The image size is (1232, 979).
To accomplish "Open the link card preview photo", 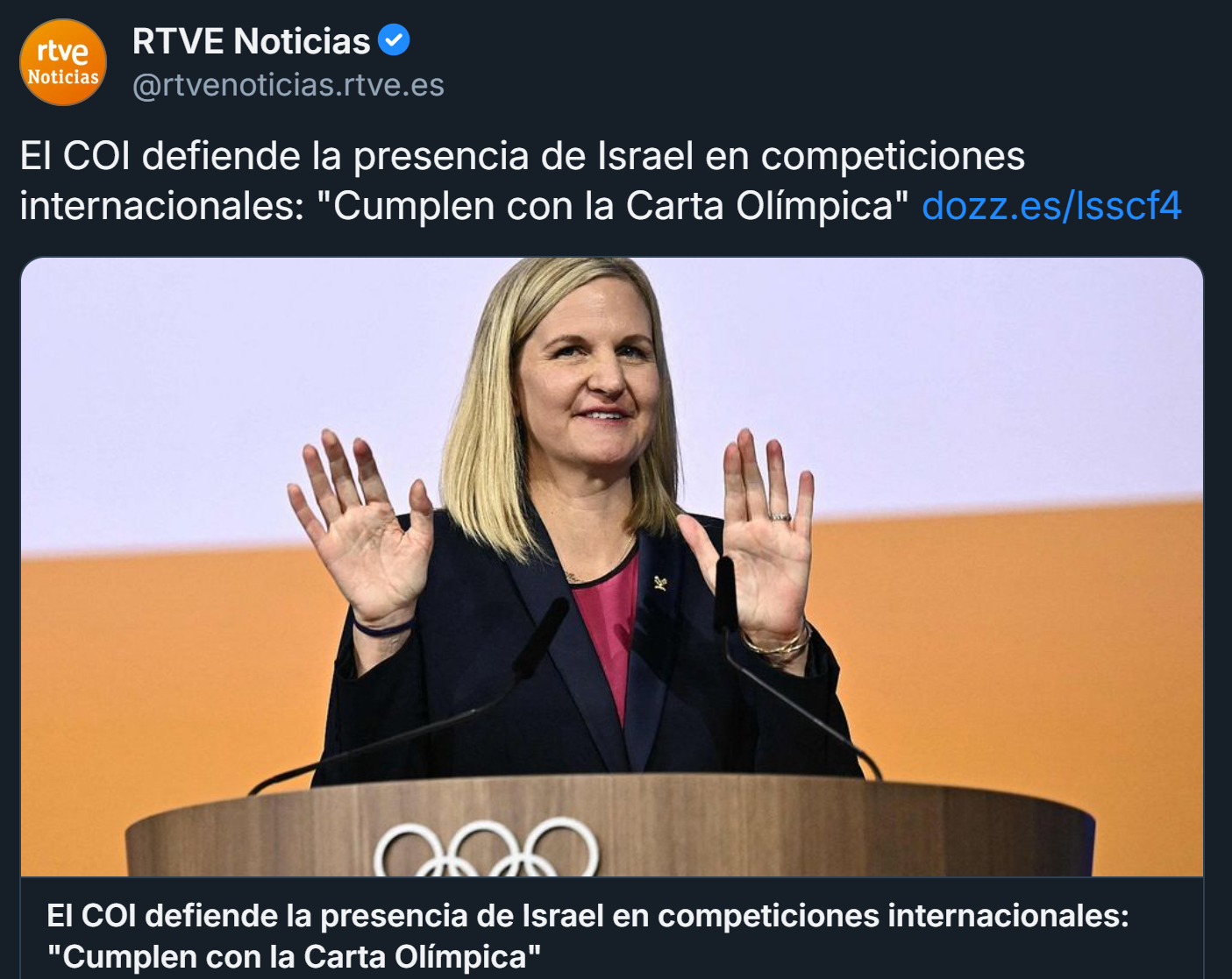I will click(x=612, y=567).
